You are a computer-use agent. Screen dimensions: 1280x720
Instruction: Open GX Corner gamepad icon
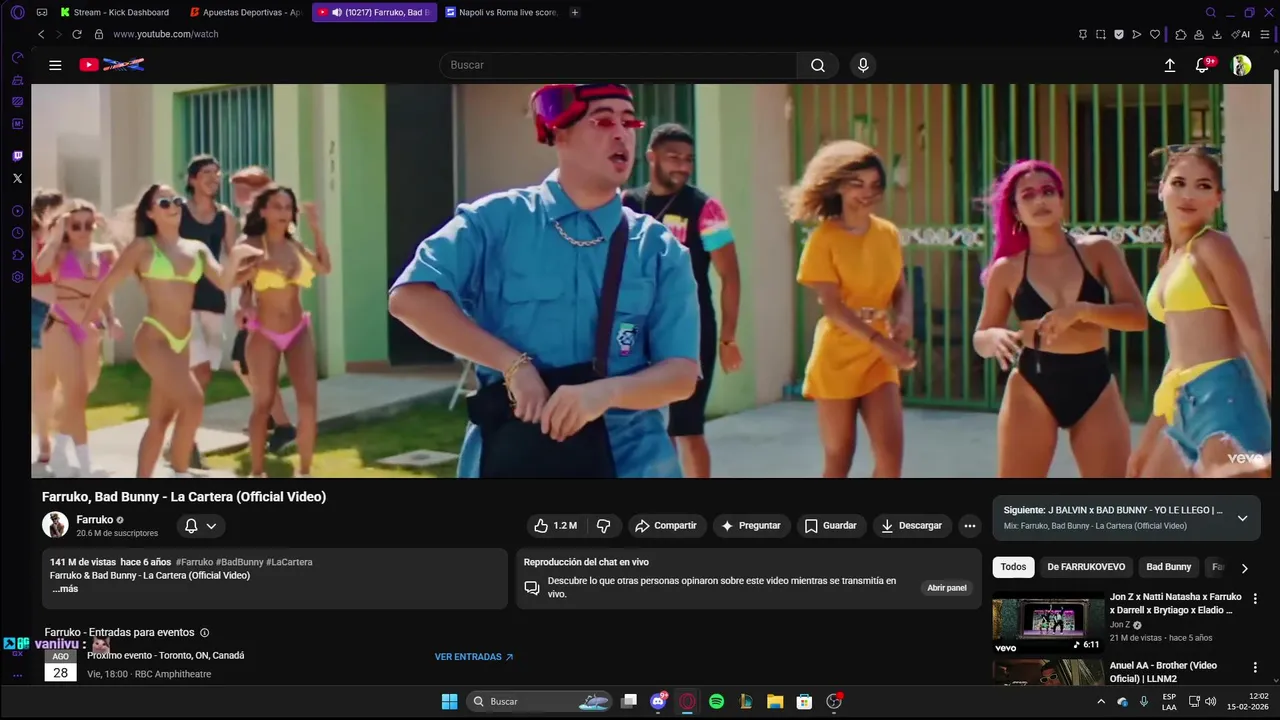(x=42, y=12)
